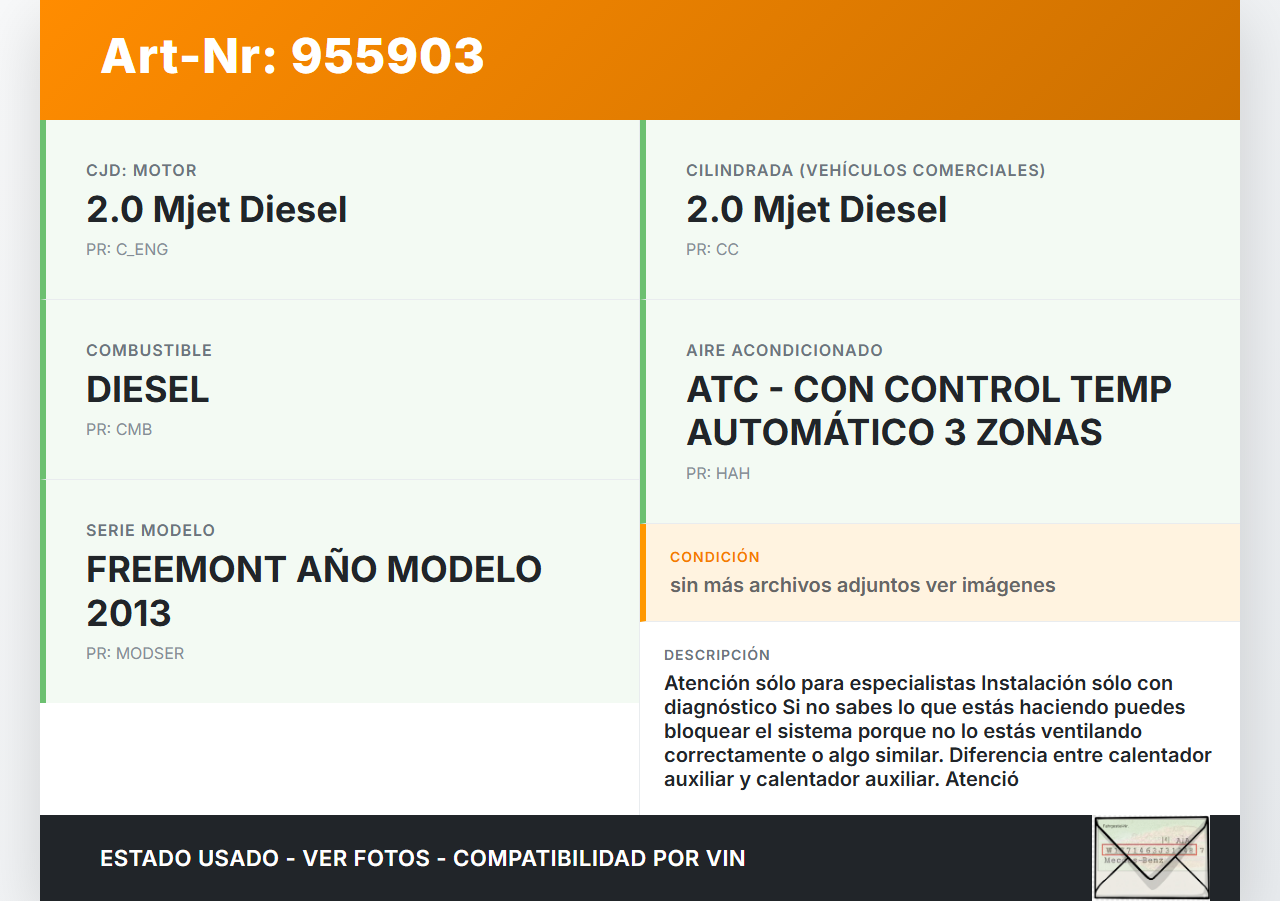Click the Art-Nr: 955903 header title

click(292, 57)
